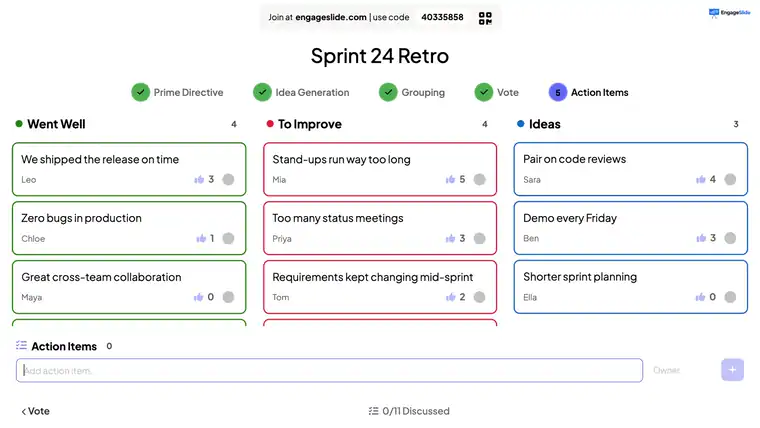Toggle discussed on 'Too many status meetings'

479,238
